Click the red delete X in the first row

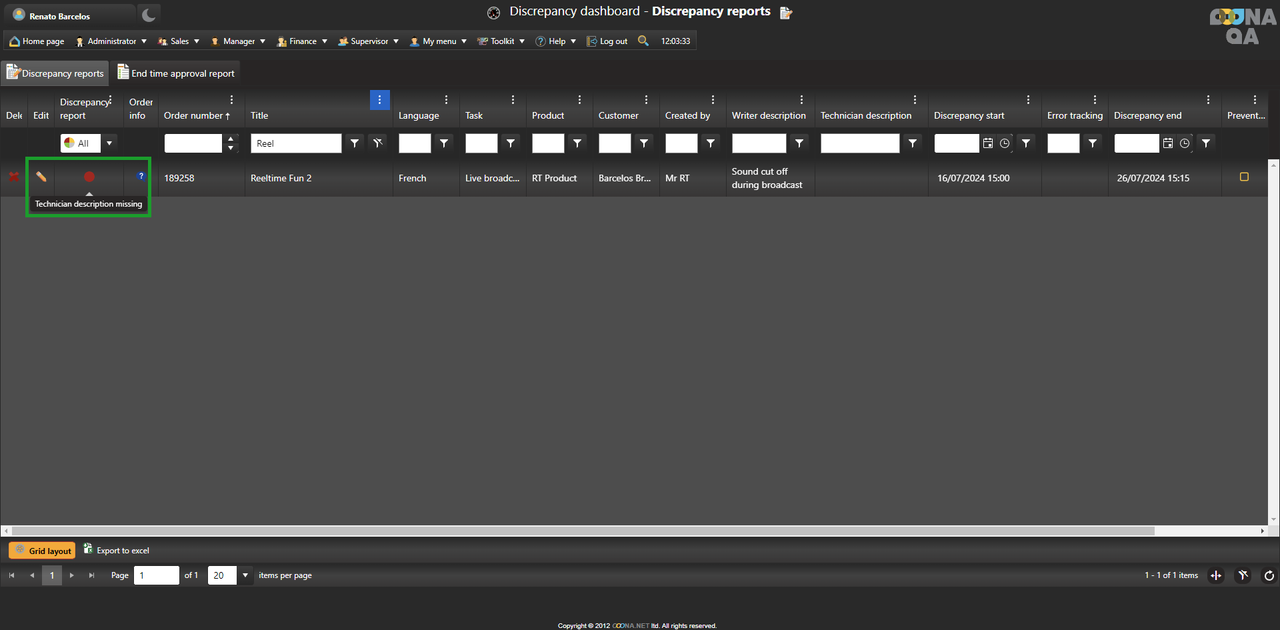13,177
